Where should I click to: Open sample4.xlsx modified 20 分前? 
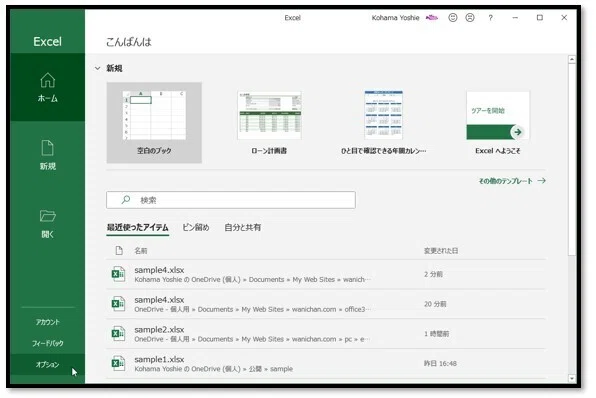pos(326,304)
